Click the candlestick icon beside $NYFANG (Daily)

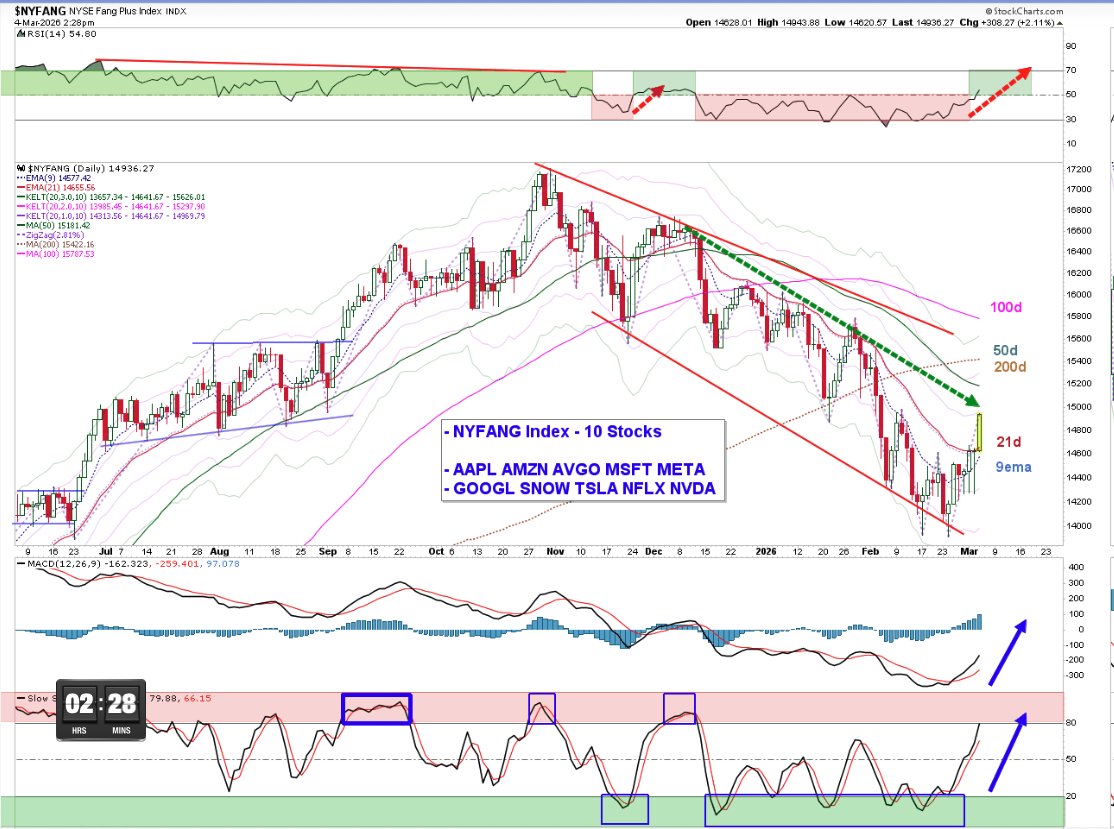[21, 168]
